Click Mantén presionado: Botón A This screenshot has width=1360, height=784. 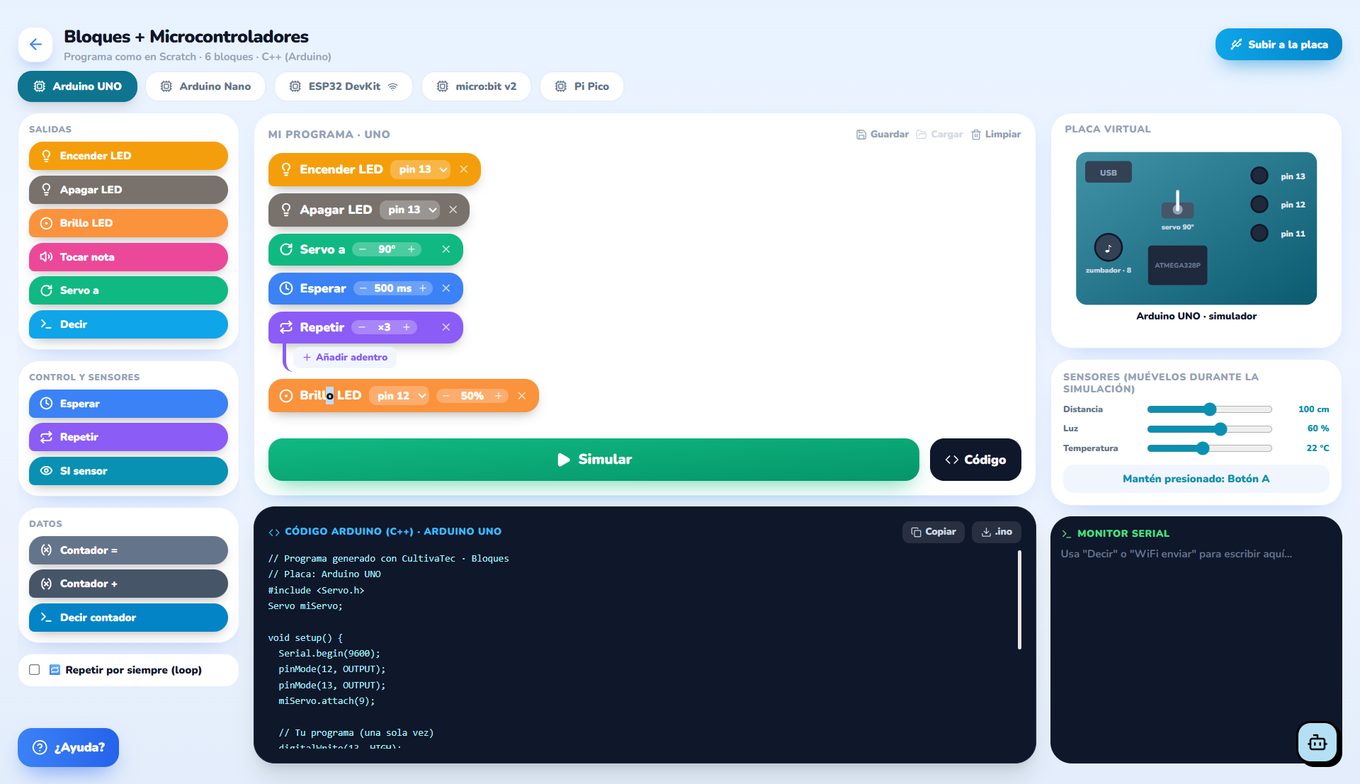tap(1196, 479)
